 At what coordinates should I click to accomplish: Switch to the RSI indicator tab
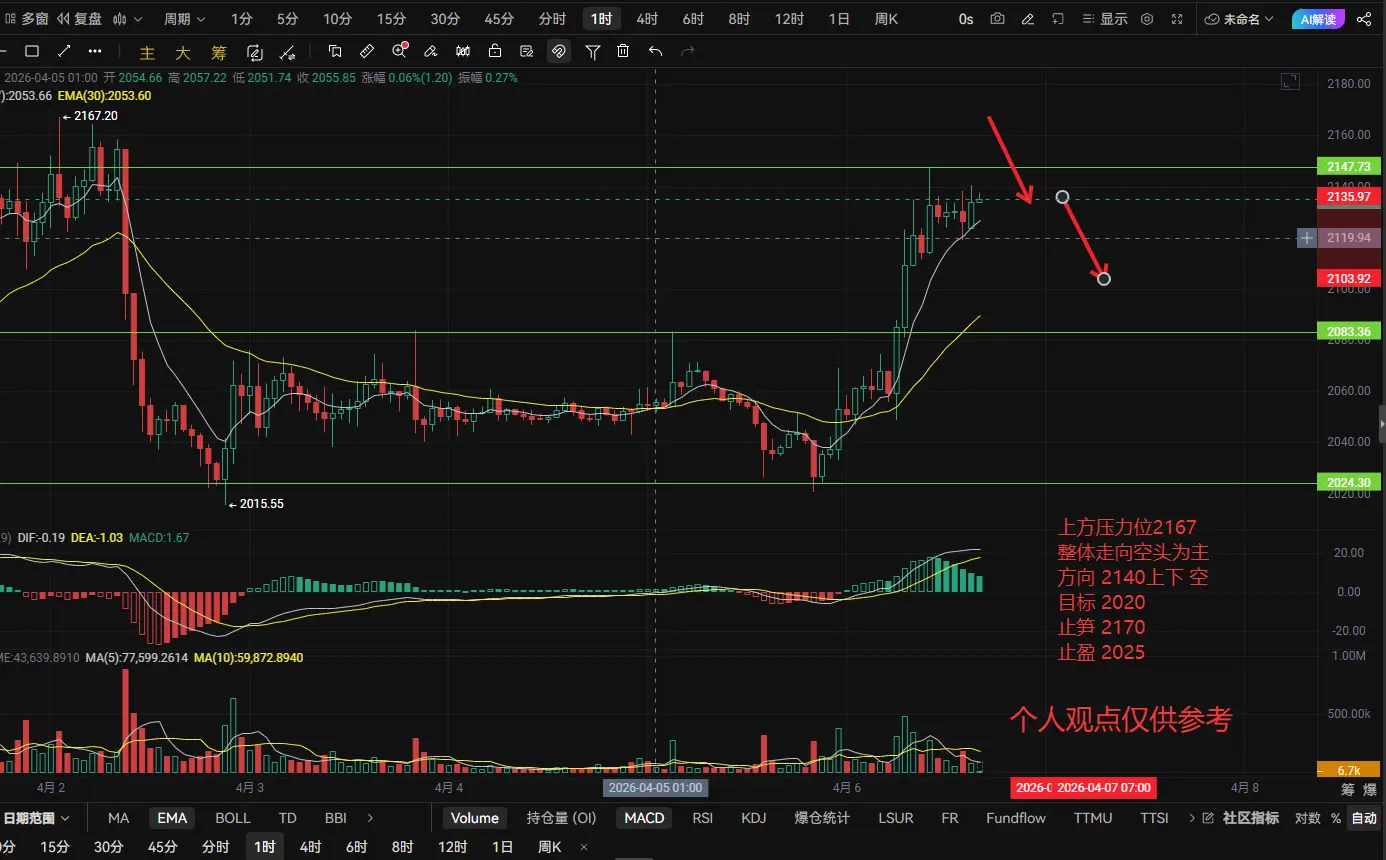click(703, 818)
